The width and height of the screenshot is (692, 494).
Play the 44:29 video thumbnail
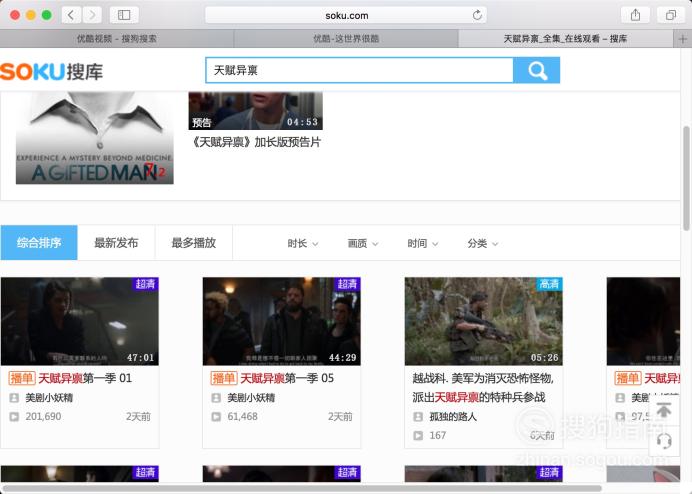(x=282, y=321)
